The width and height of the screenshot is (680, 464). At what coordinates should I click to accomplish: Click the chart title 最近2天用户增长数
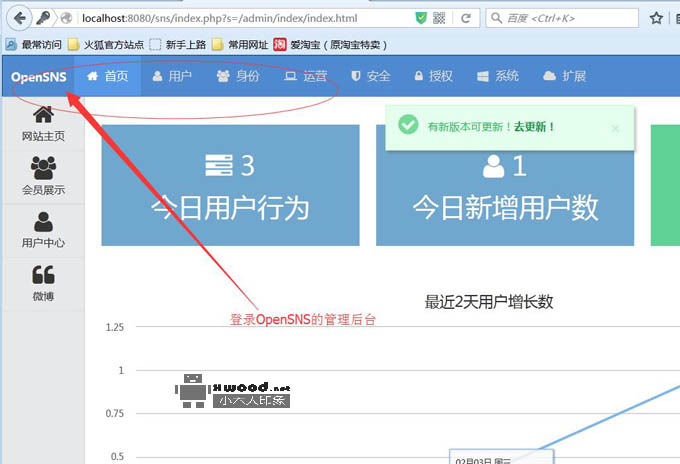tap(489, 302)
